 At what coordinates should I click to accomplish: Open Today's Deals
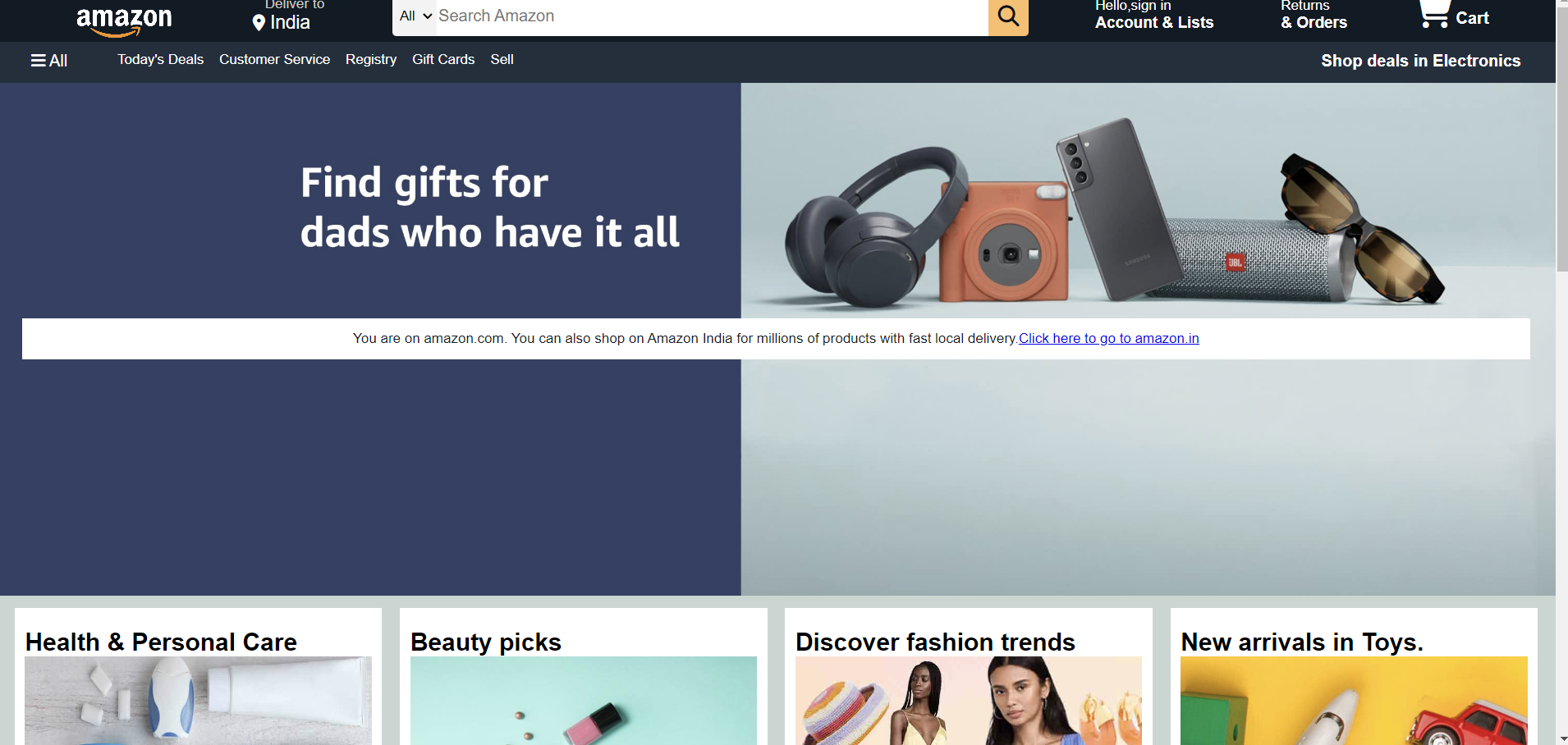pyautogui.click(x=160, y=60)
